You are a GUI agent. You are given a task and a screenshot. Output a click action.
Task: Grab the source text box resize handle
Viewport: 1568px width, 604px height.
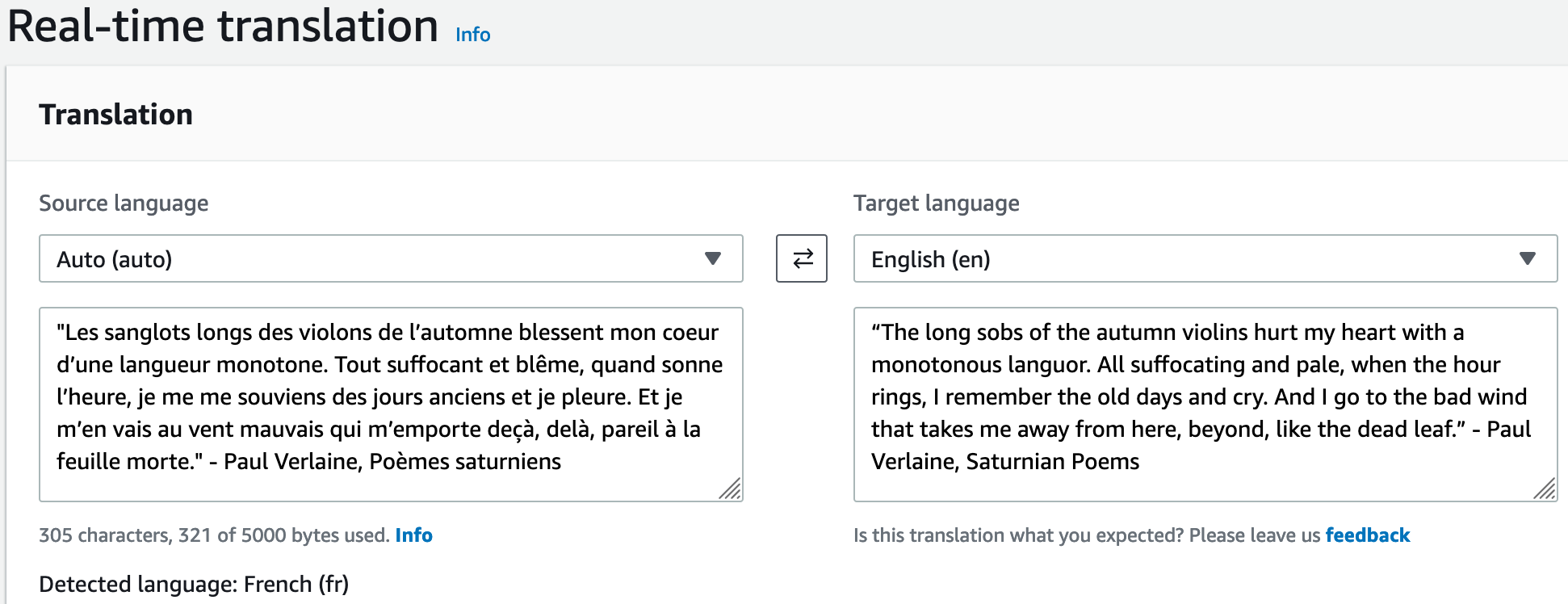click(731, 490)
